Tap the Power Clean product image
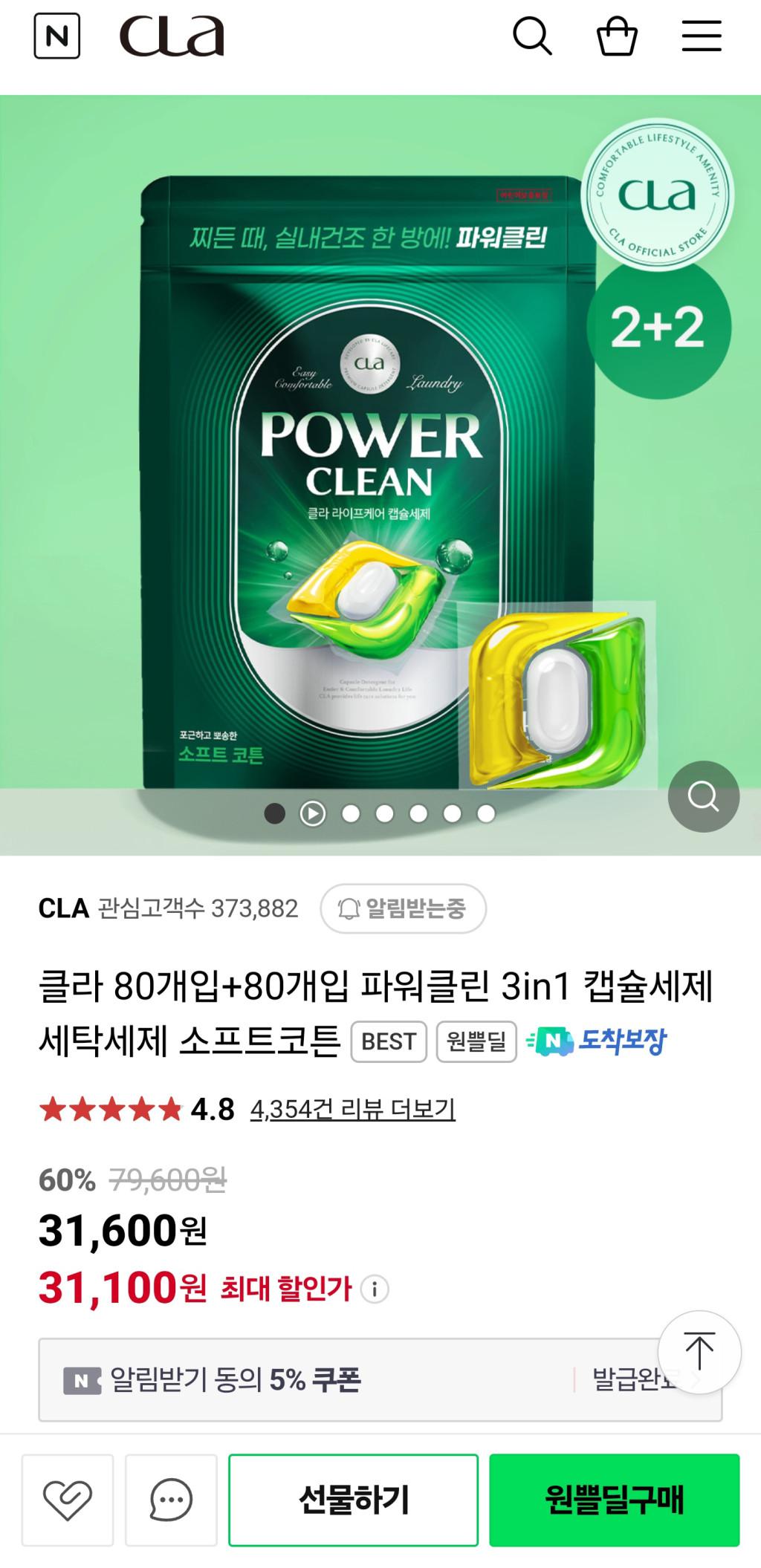The height and width of the screenshot is (1568, 761). tap(380, 475)
